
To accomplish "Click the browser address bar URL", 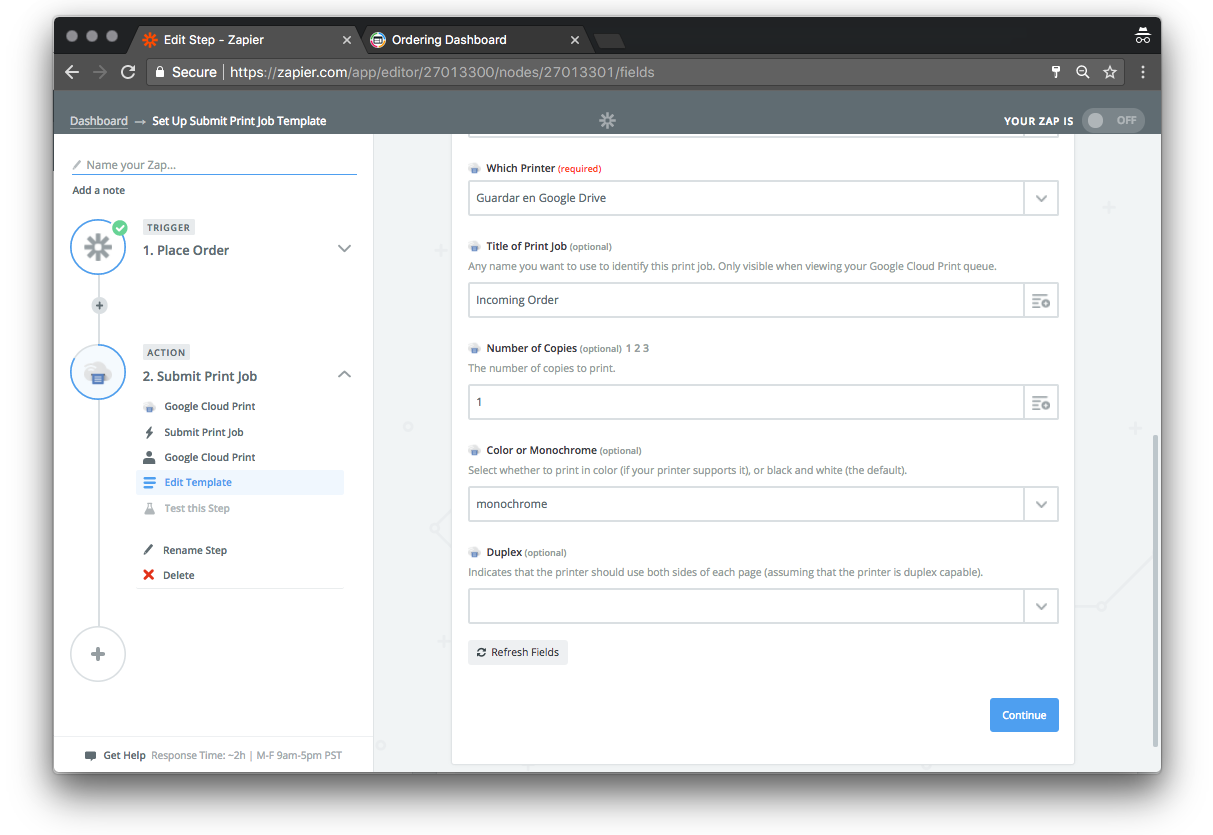I will point(442,72).
